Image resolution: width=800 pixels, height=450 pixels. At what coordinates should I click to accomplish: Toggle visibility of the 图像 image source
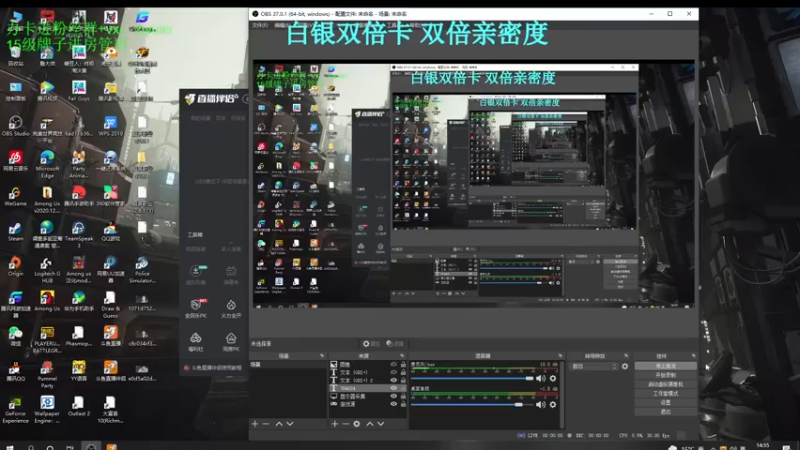(x=393, y=364)
